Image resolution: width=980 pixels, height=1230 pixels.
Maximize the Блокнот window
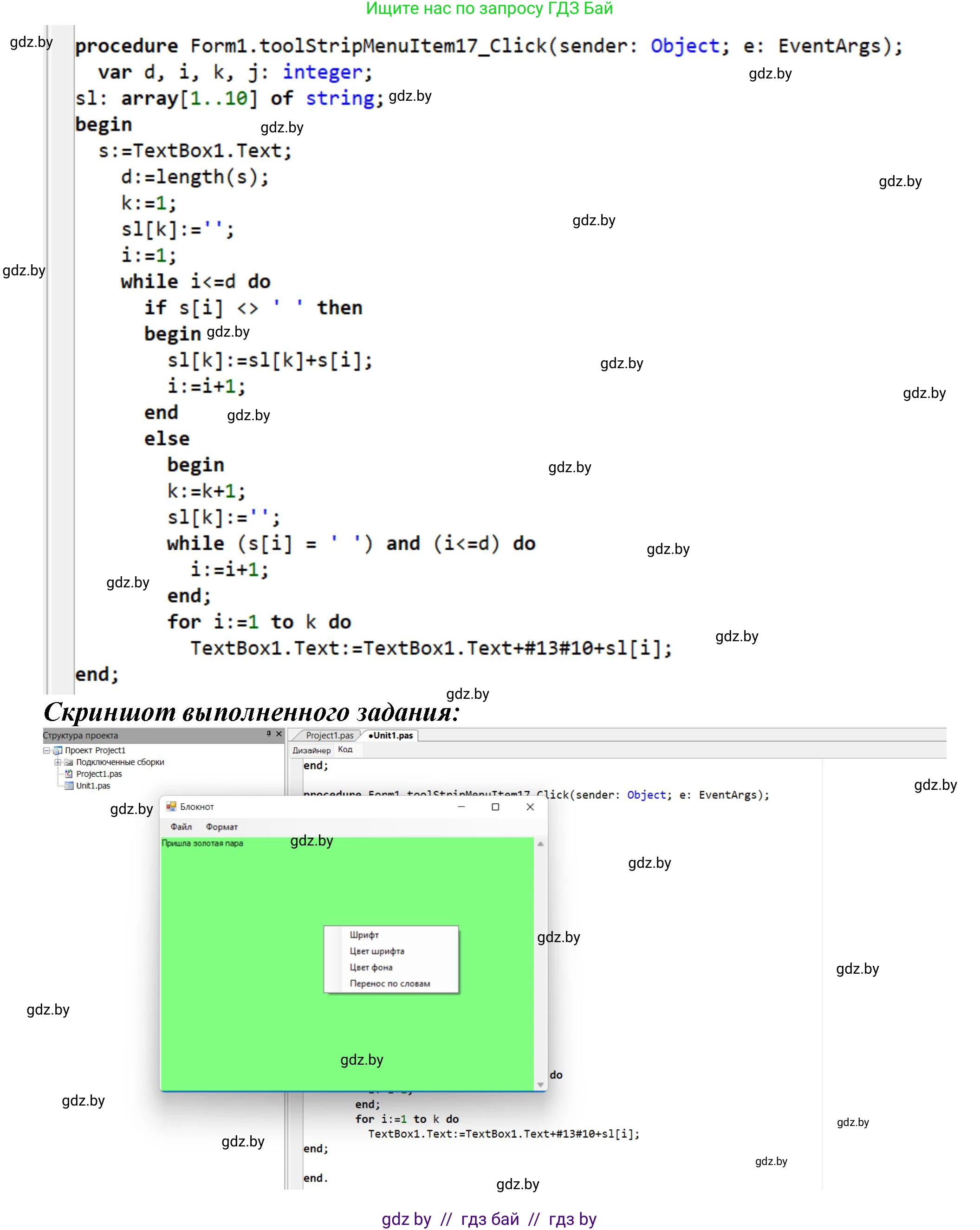(495, 807)
